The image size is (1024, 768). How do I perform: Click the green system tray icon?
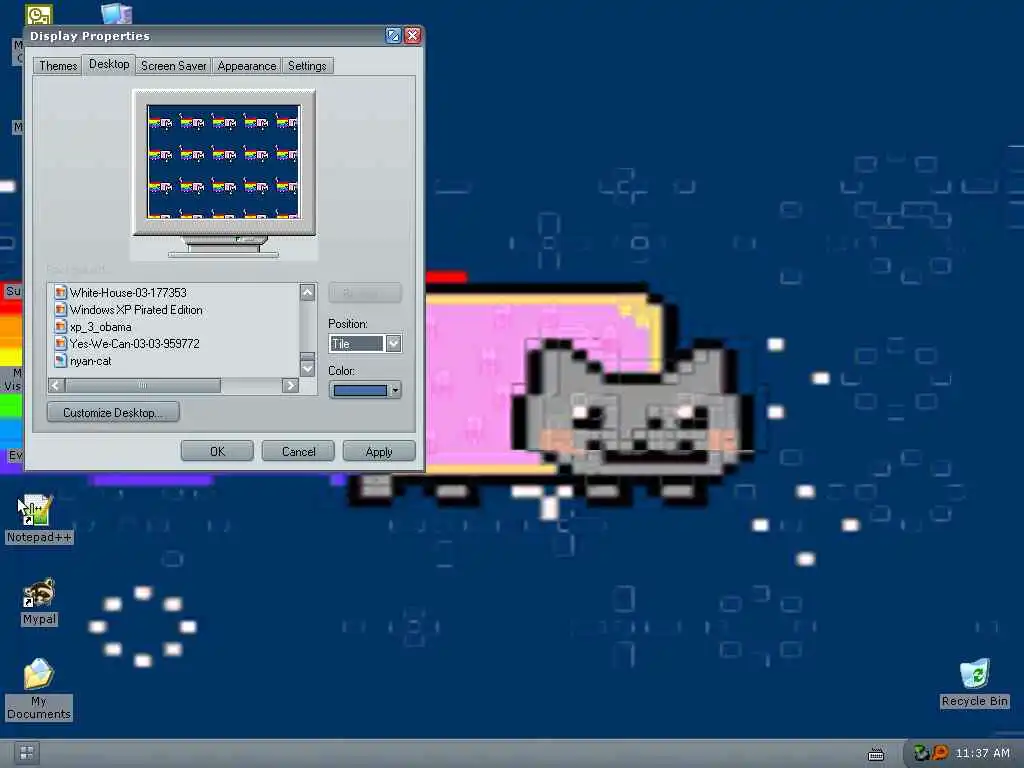[921, 753]
